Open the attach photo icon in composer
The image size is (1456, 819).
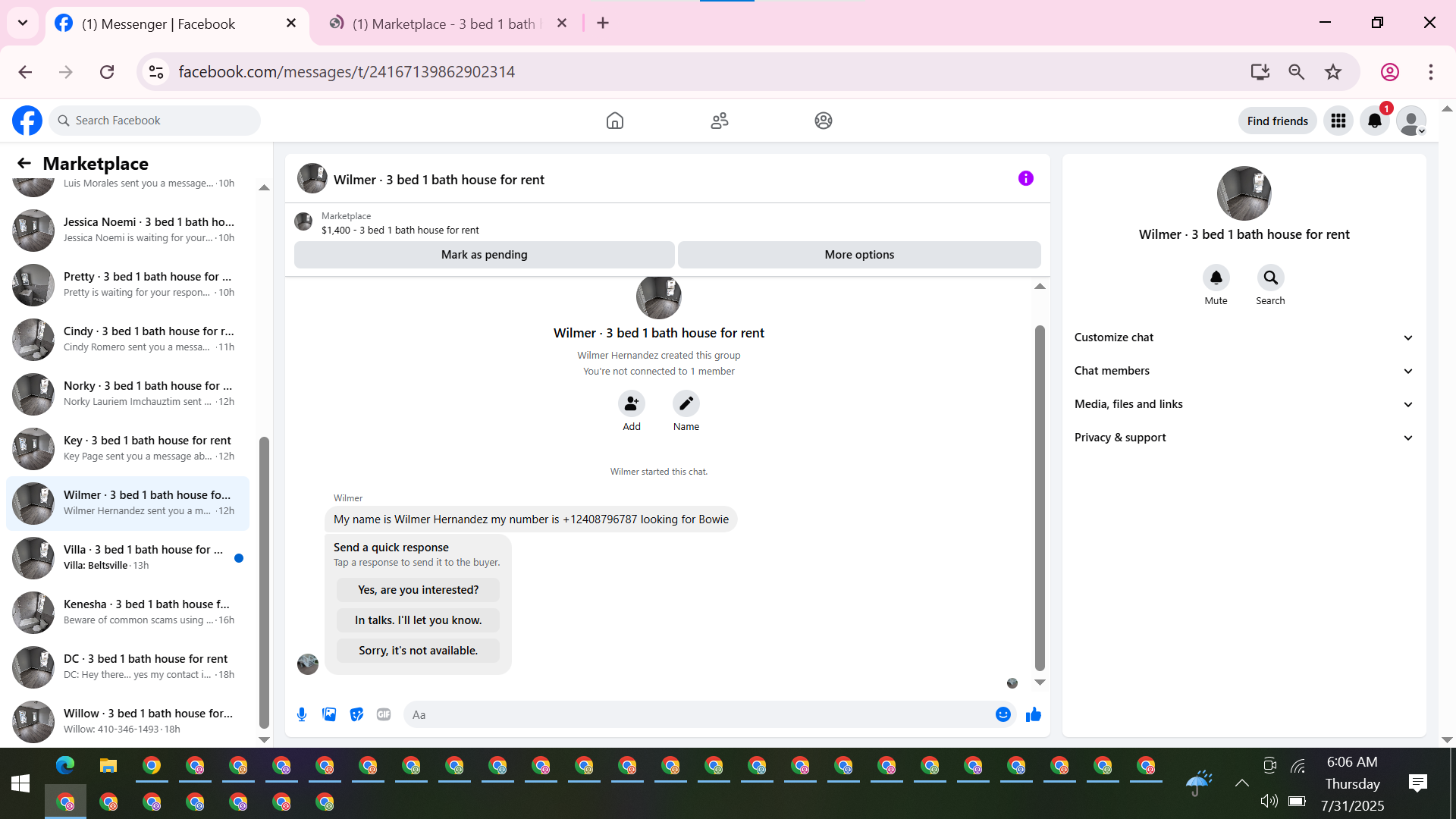(329, 714)
